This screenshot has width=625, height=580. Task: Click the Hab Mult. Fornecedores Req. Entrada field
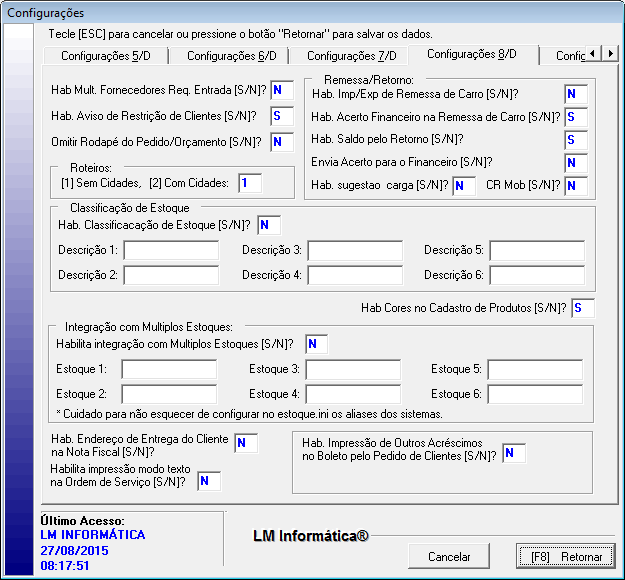coord(281,91)
